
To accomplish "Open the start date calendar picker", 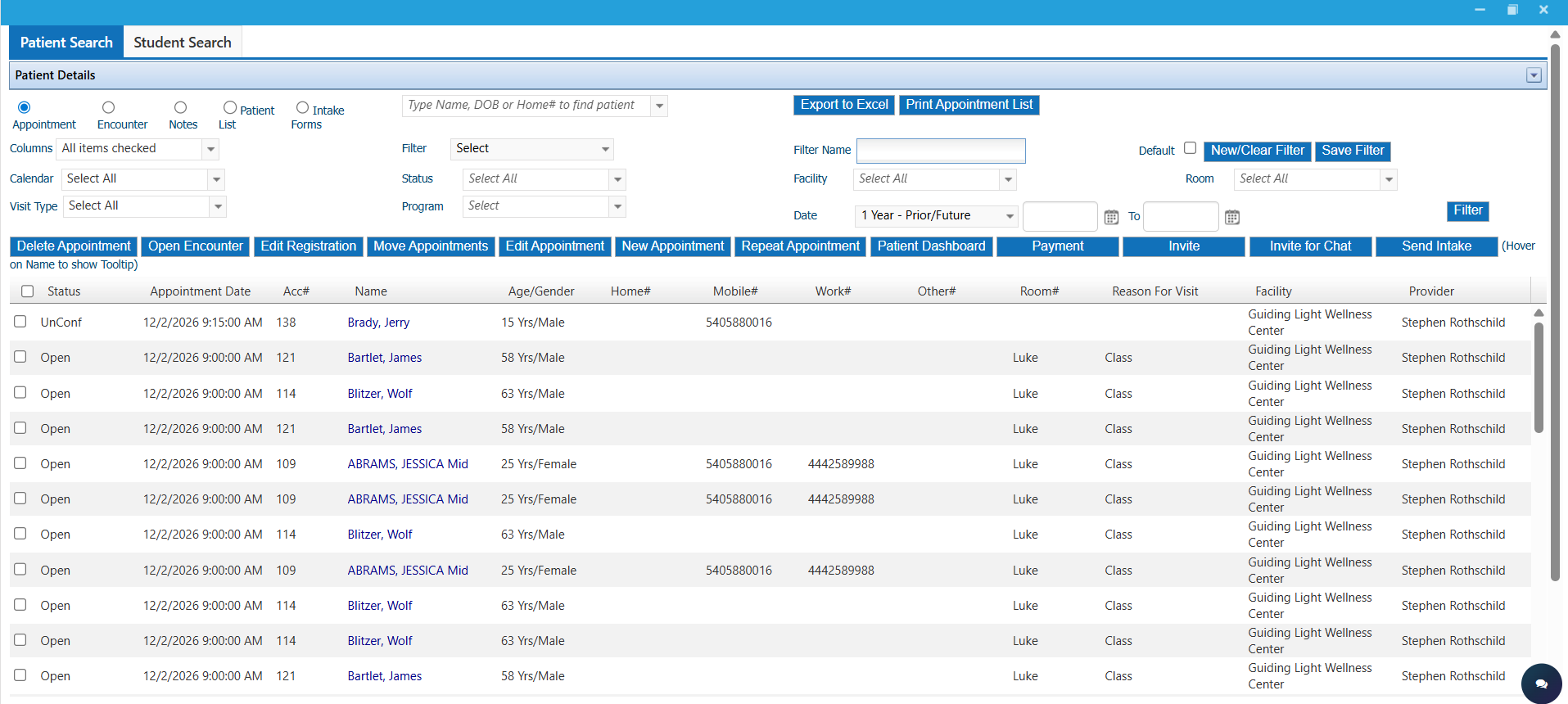I will pyautogui.click(x=1111, y=217).
